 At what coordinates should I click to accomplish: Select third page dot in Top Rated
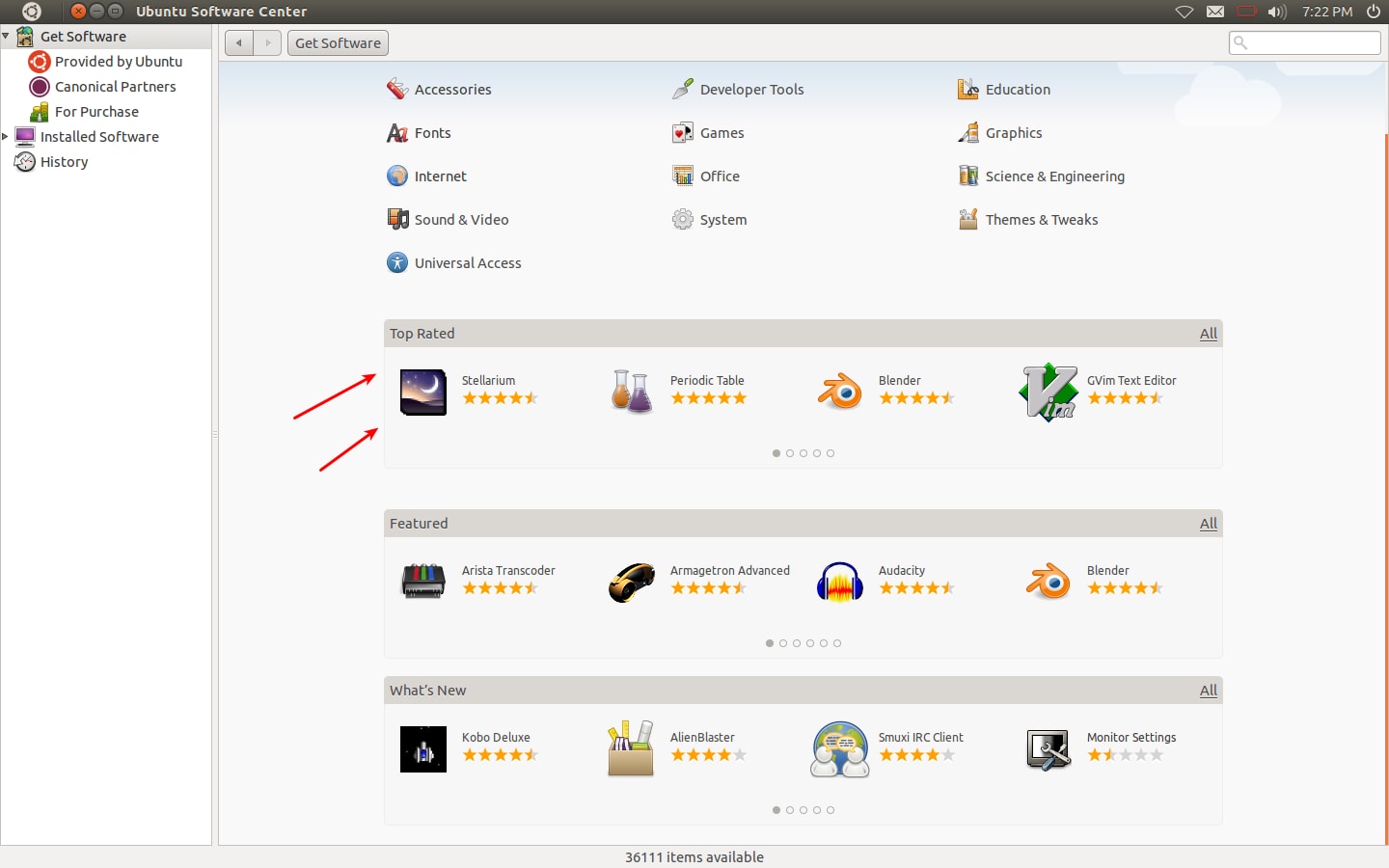pos(803,453)
